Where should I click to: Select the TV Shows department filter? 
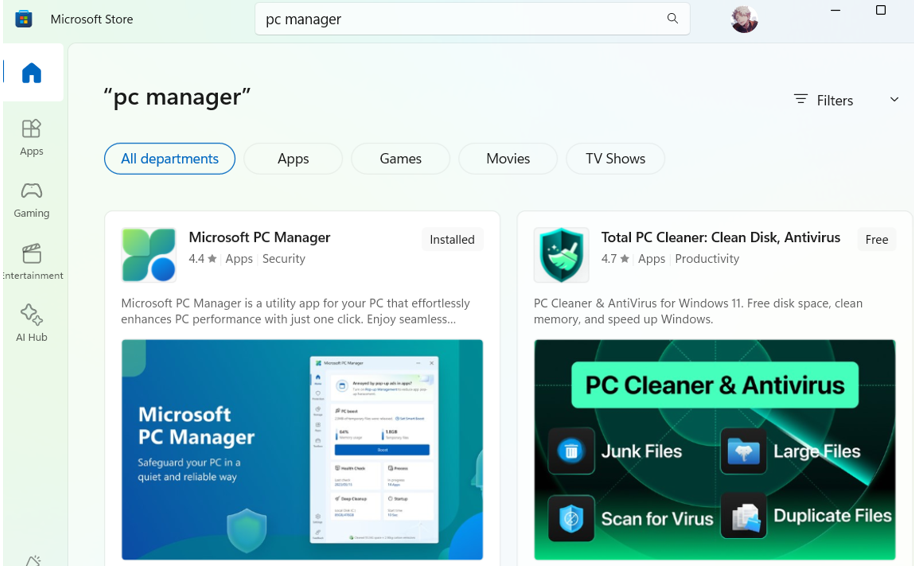[x=616, y=159]
